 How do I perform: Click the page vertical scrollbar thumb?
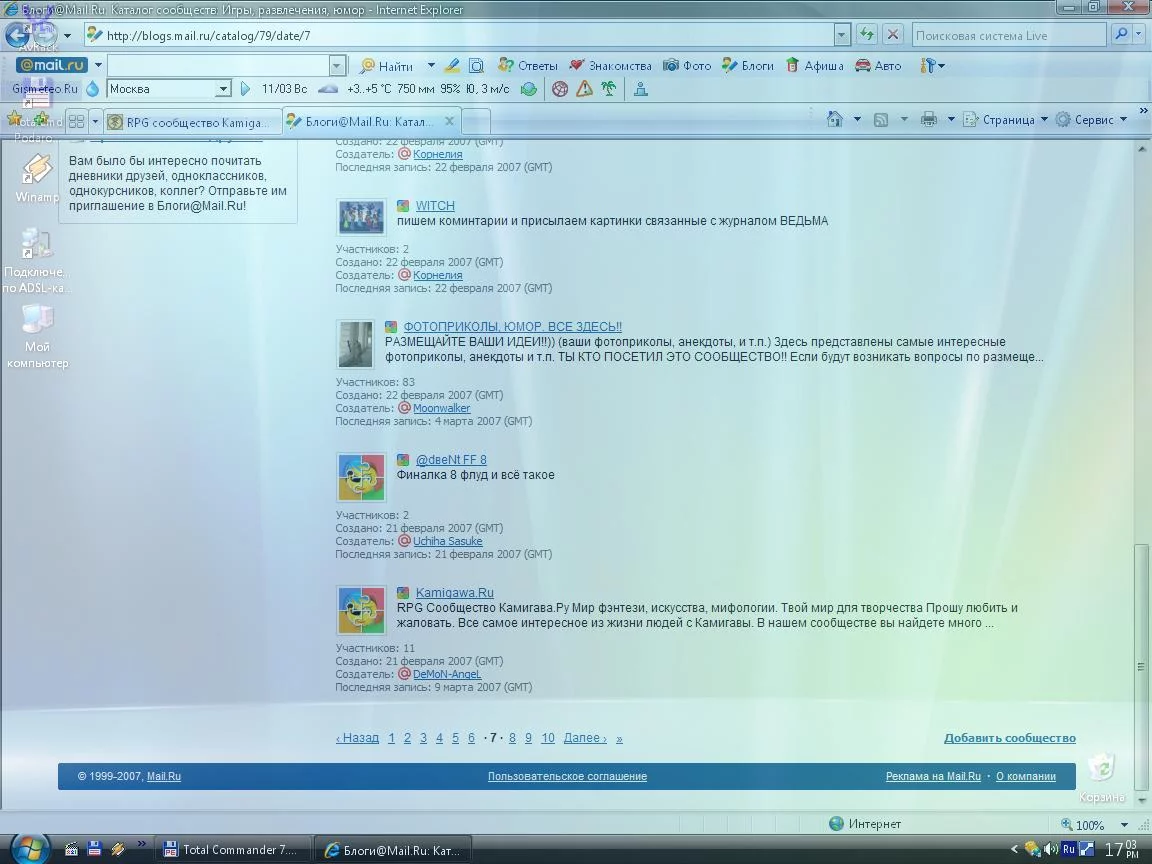click(1141, 666)
